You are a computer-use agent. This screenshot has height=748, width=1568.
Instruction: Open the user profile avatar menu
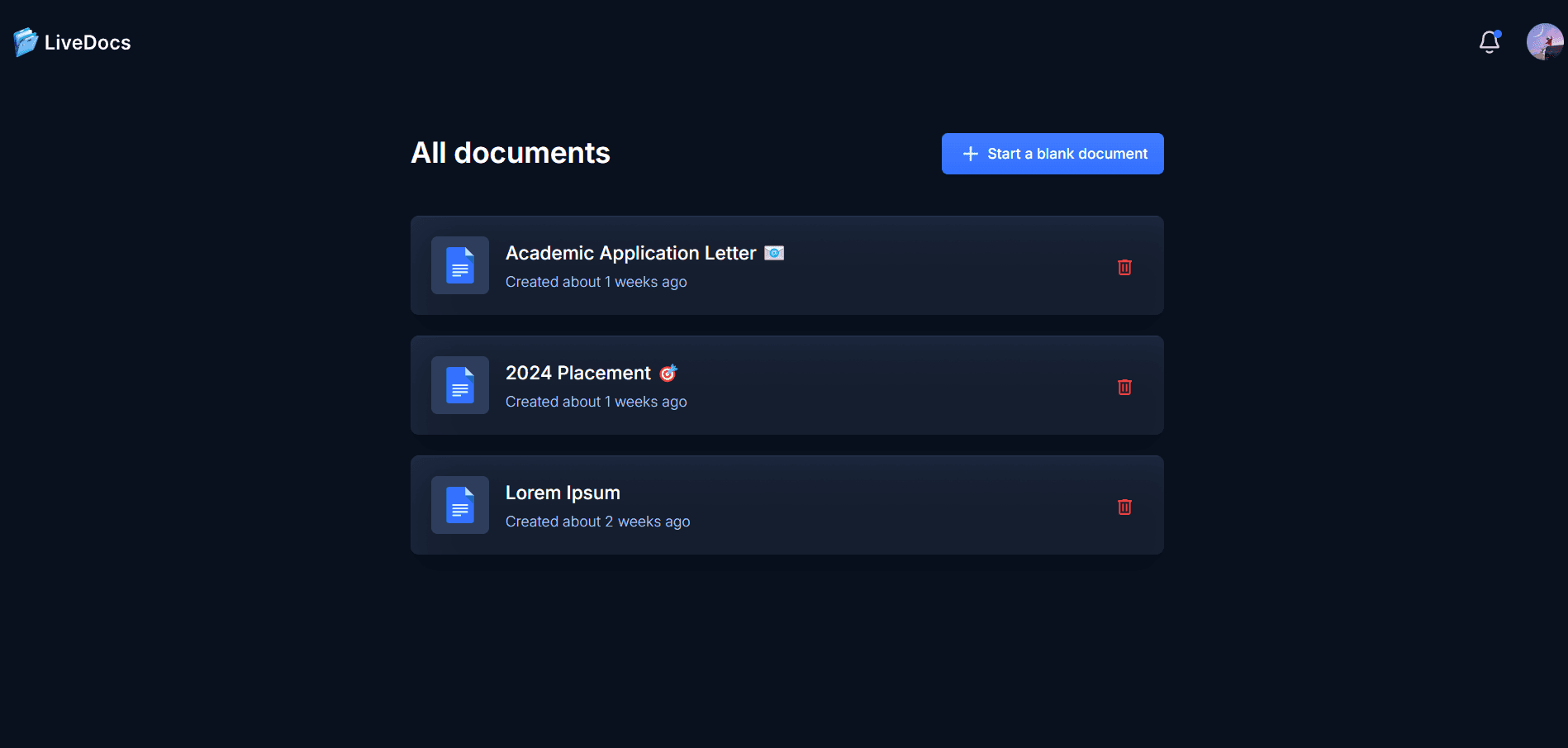coord(1544,42)
